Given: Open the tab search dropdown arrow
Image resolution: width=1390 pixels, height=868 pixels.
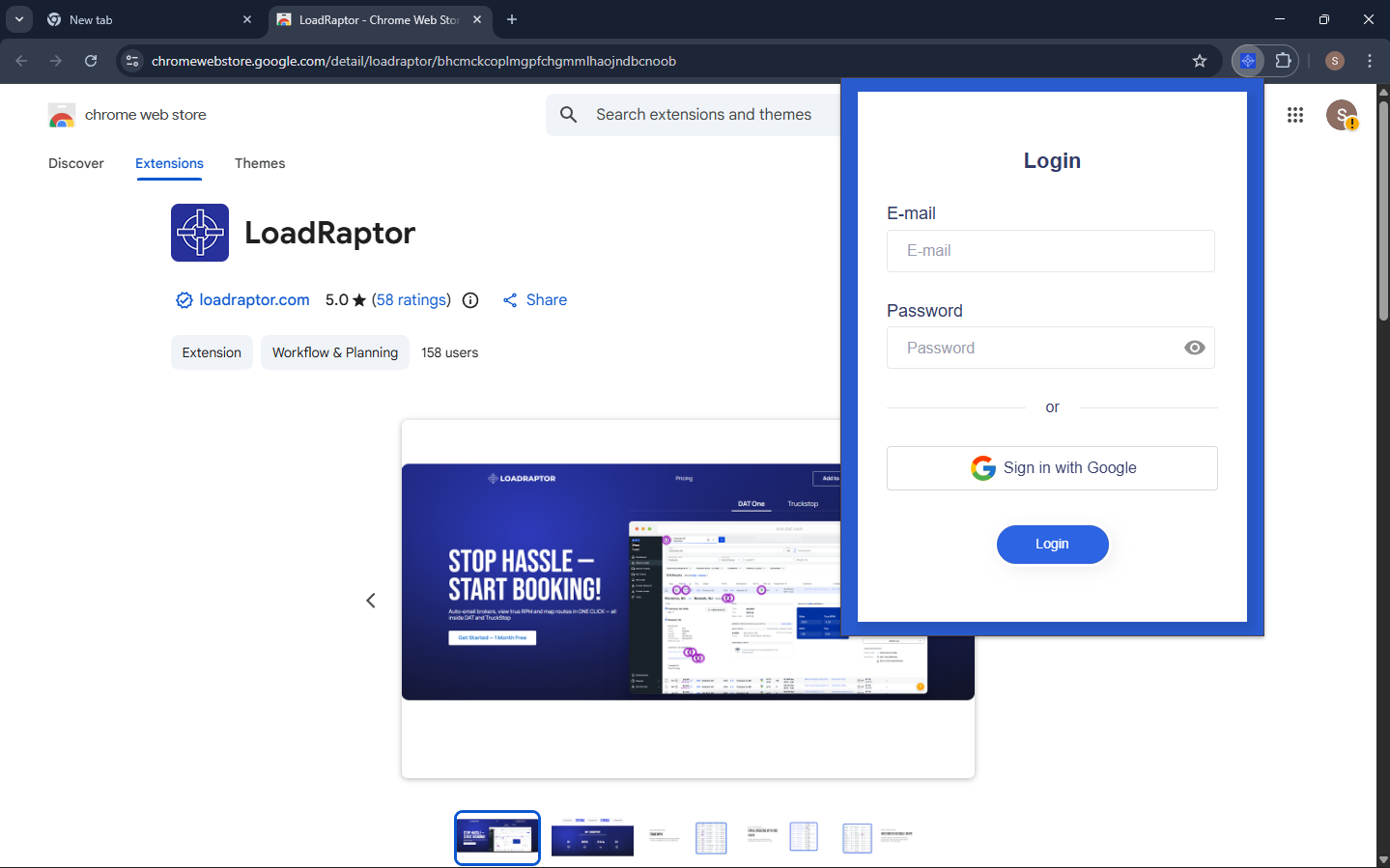Looking at the screenshot, I should tap(19, 19).
